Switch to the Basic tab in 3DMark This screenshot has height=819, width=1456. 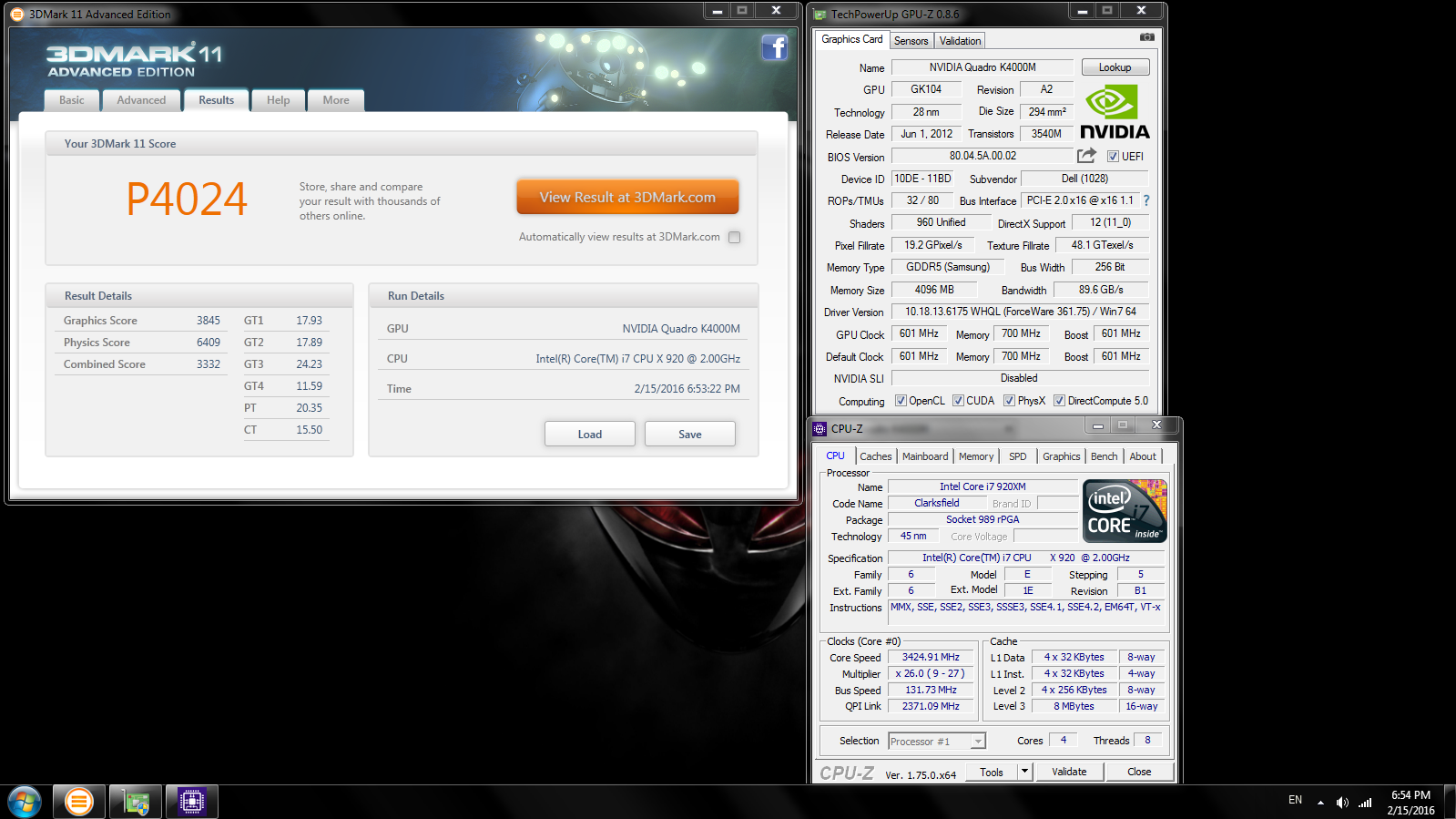coord(72,100)
